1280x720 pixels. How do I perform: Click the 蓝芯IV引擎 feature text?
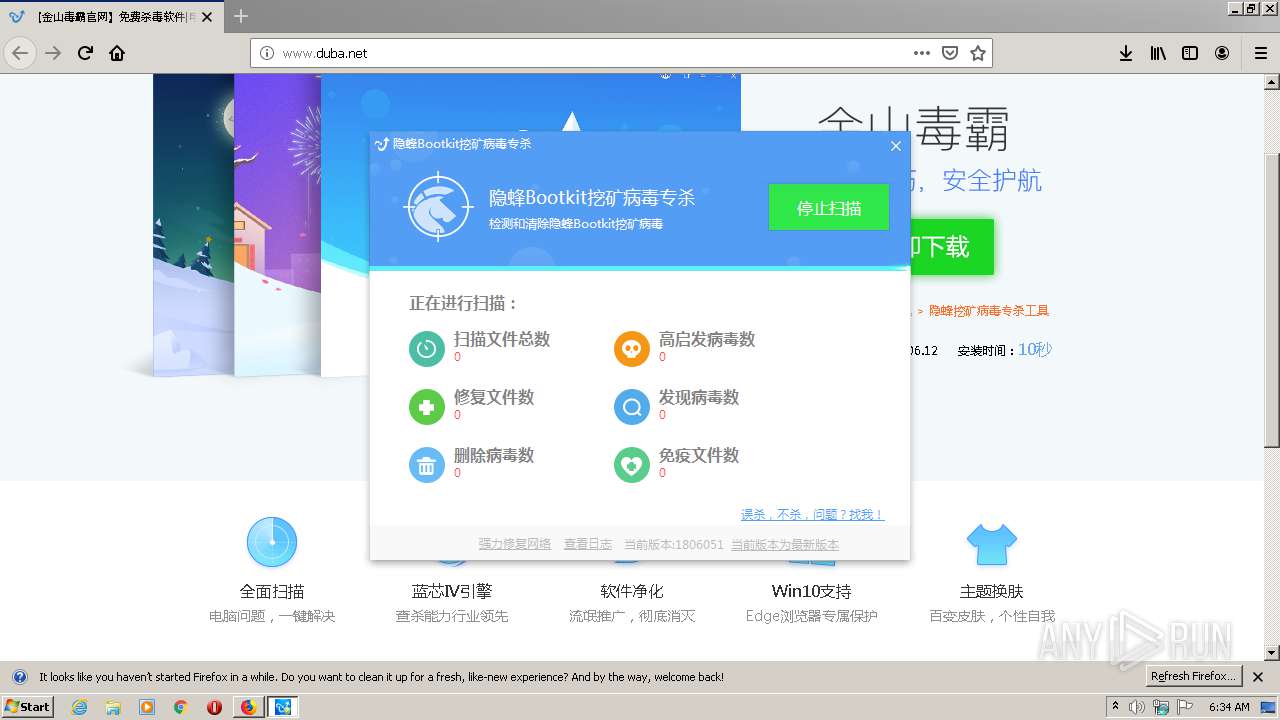tap(452, 591)
